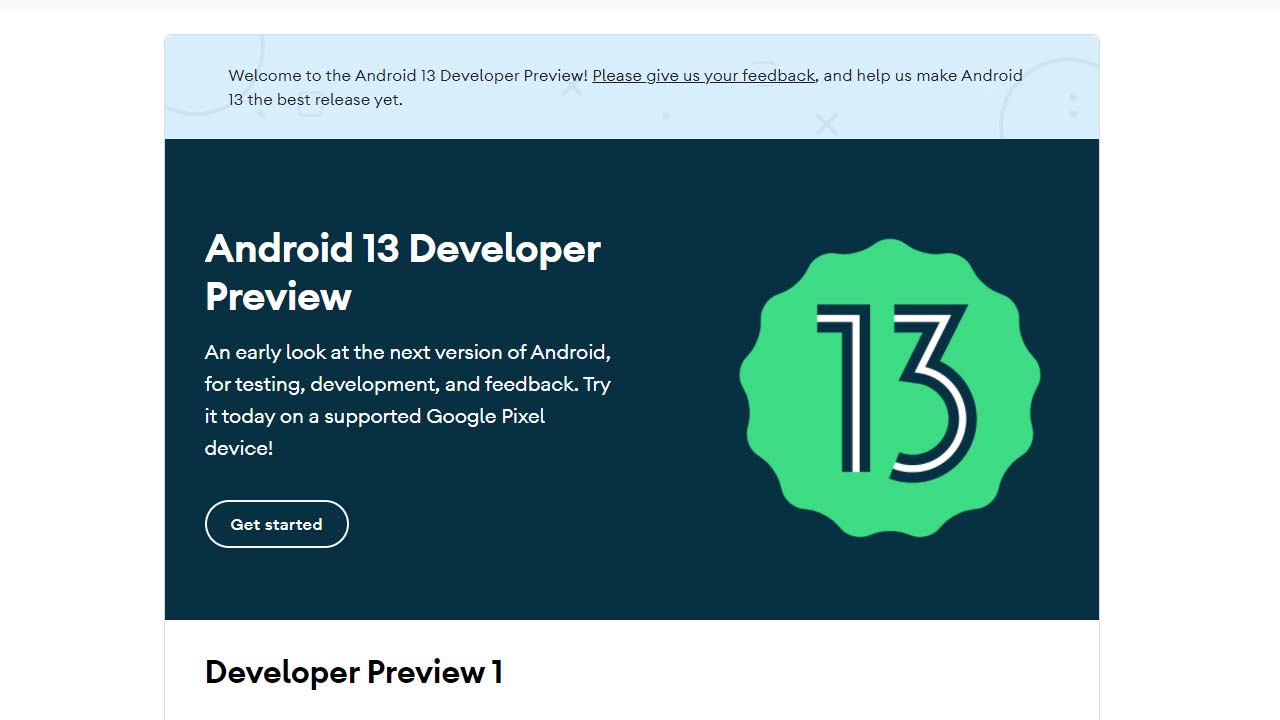The height and width of the screenshot is (720, 1280).
Task: Select the "Android 13 Developer Preview" headline
Action: pos(403,272)
